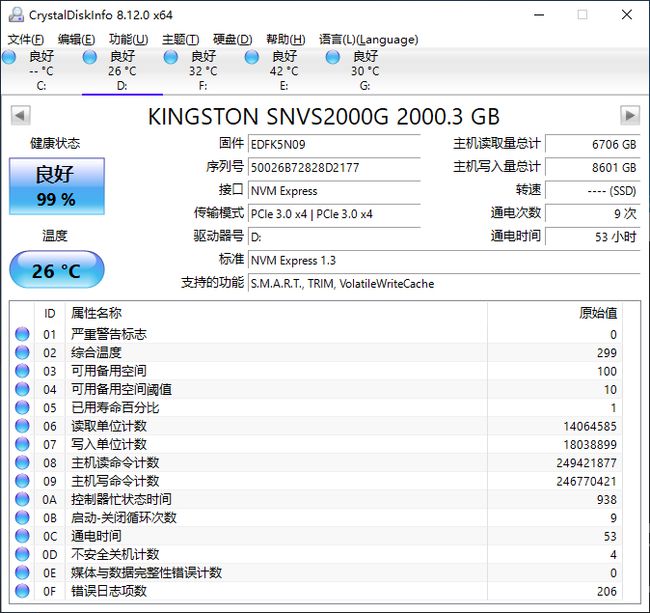Click status orb for attribute 07 写入单位计数

22,444
